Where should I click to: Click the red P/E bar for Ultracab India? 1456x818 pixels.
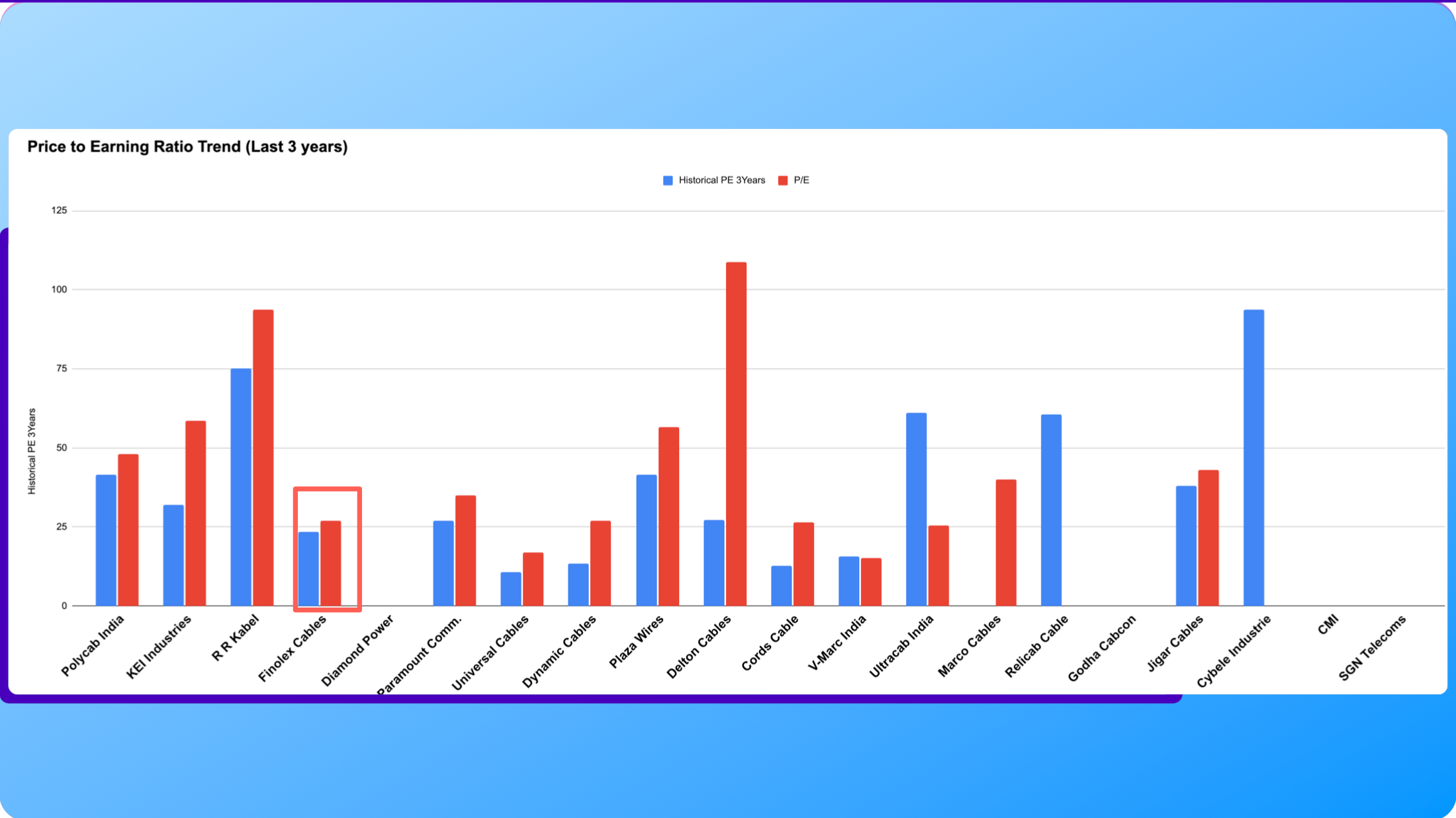point(938,566)
